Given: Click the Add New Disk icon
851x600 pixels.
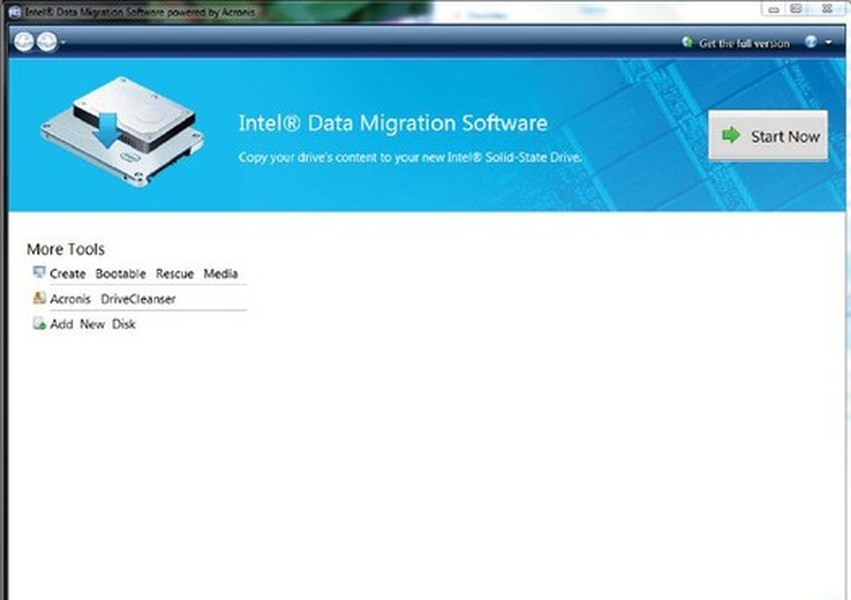Looking at the screenshot, I should click(x=39, y=323).
